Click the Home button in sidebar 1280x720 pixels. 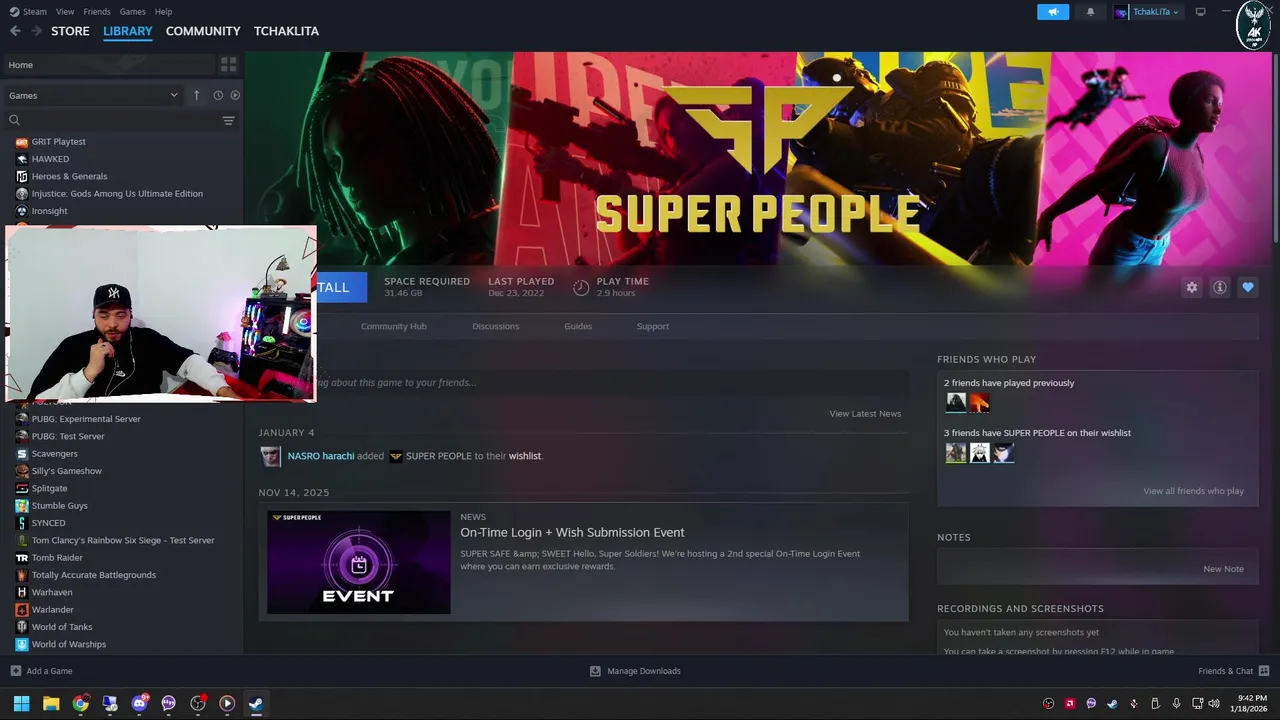[109, 65]
